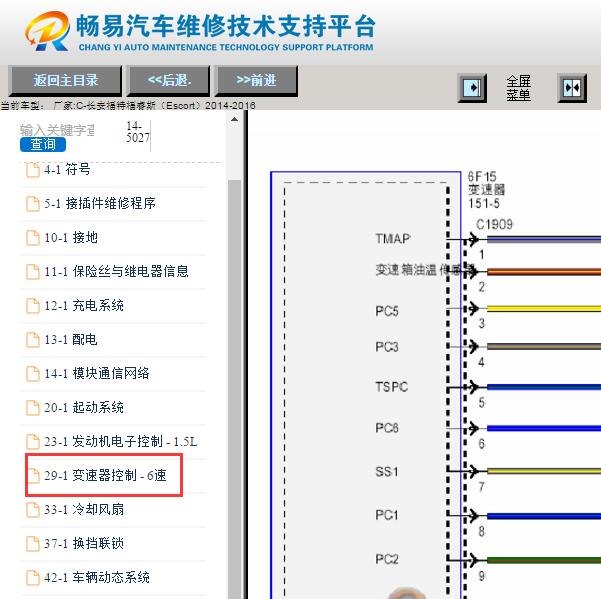Click the SS1 pin label
Viewport: 601px width, 599px height.
[x=387, y=471]
